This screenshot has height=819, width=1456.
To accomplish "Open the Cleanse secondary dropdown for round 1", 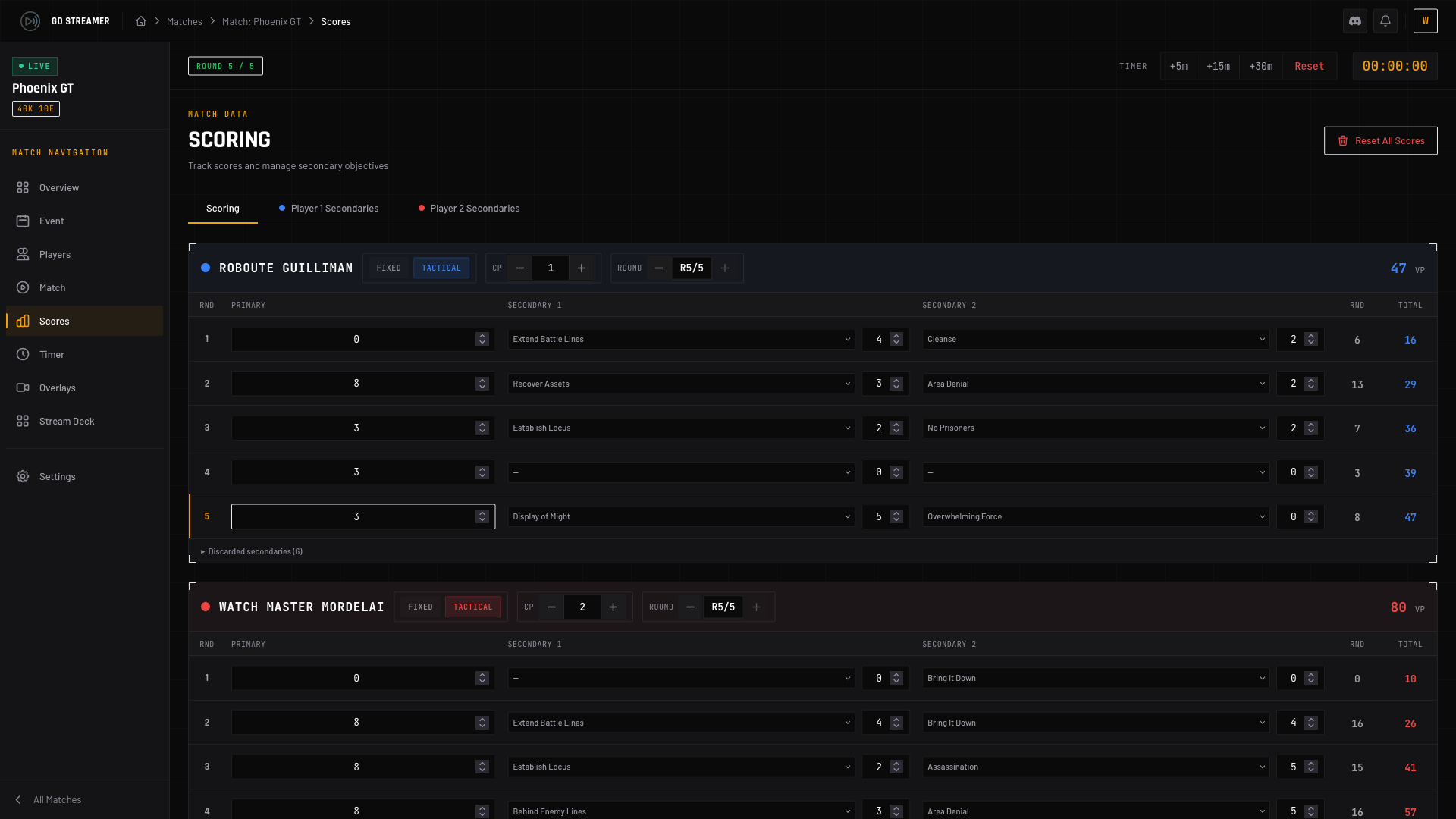I will (1095, 339).
